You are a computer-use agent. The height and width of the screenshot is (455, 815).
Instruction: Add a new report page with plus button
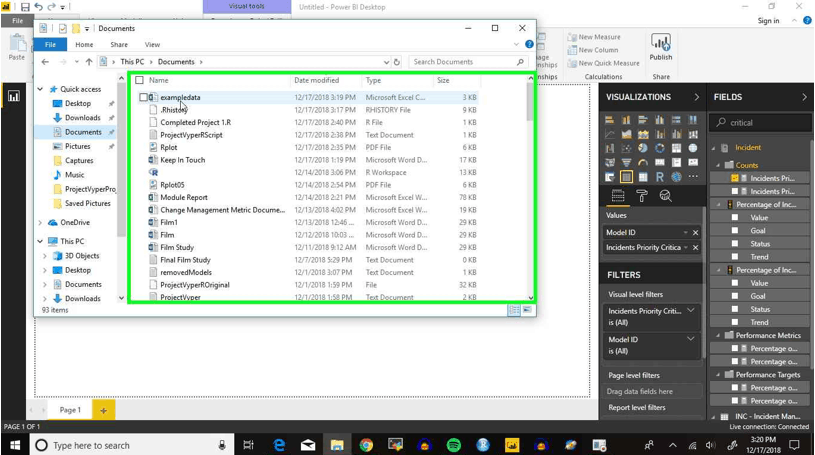(103, 410)
